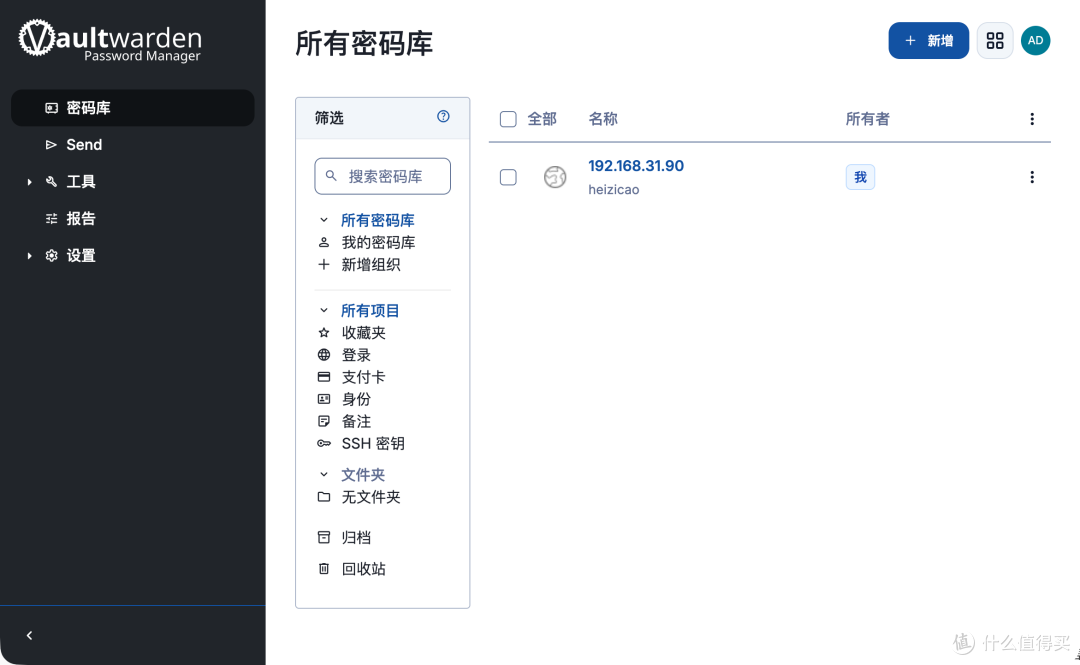Image resolution: width=1080 pixels, height=665 pixels.
Task: Filter by 收藏夹 favorites
Action: coord(364,333)
